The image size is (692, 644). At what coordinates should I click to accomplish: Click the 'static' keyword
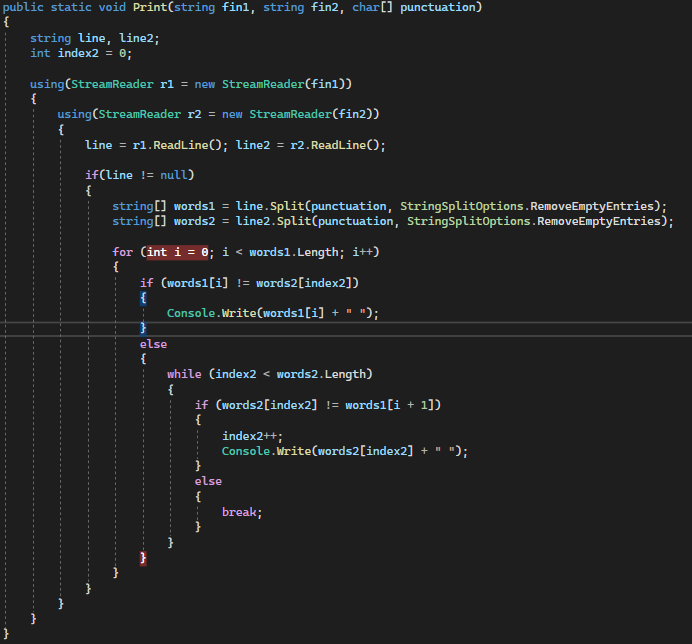(x=71, y=7)
